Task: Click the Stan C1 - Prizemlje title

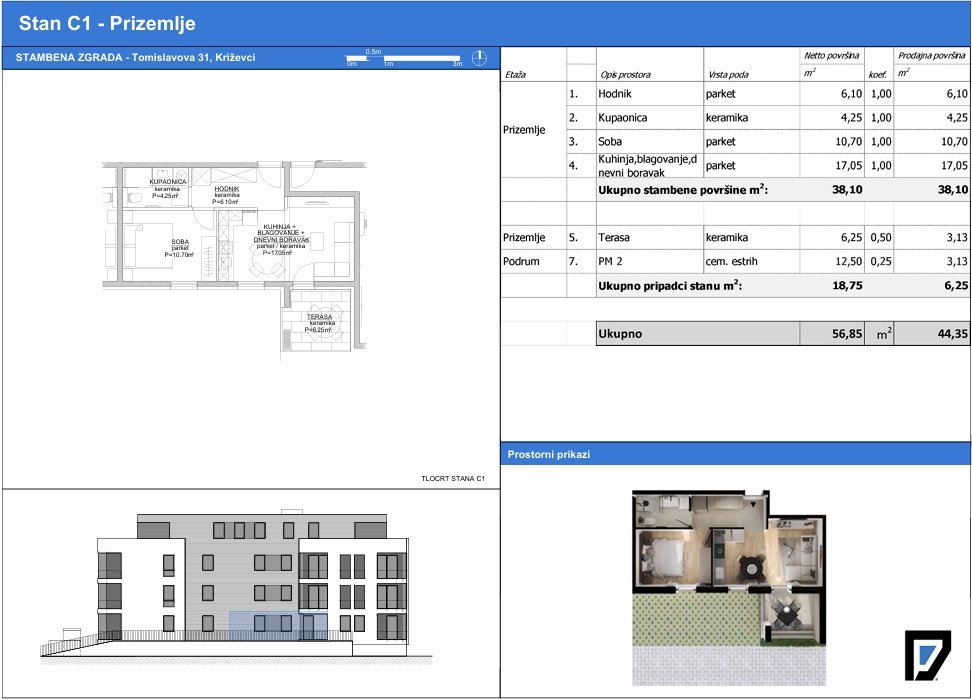Action: (x=107, y=24)
